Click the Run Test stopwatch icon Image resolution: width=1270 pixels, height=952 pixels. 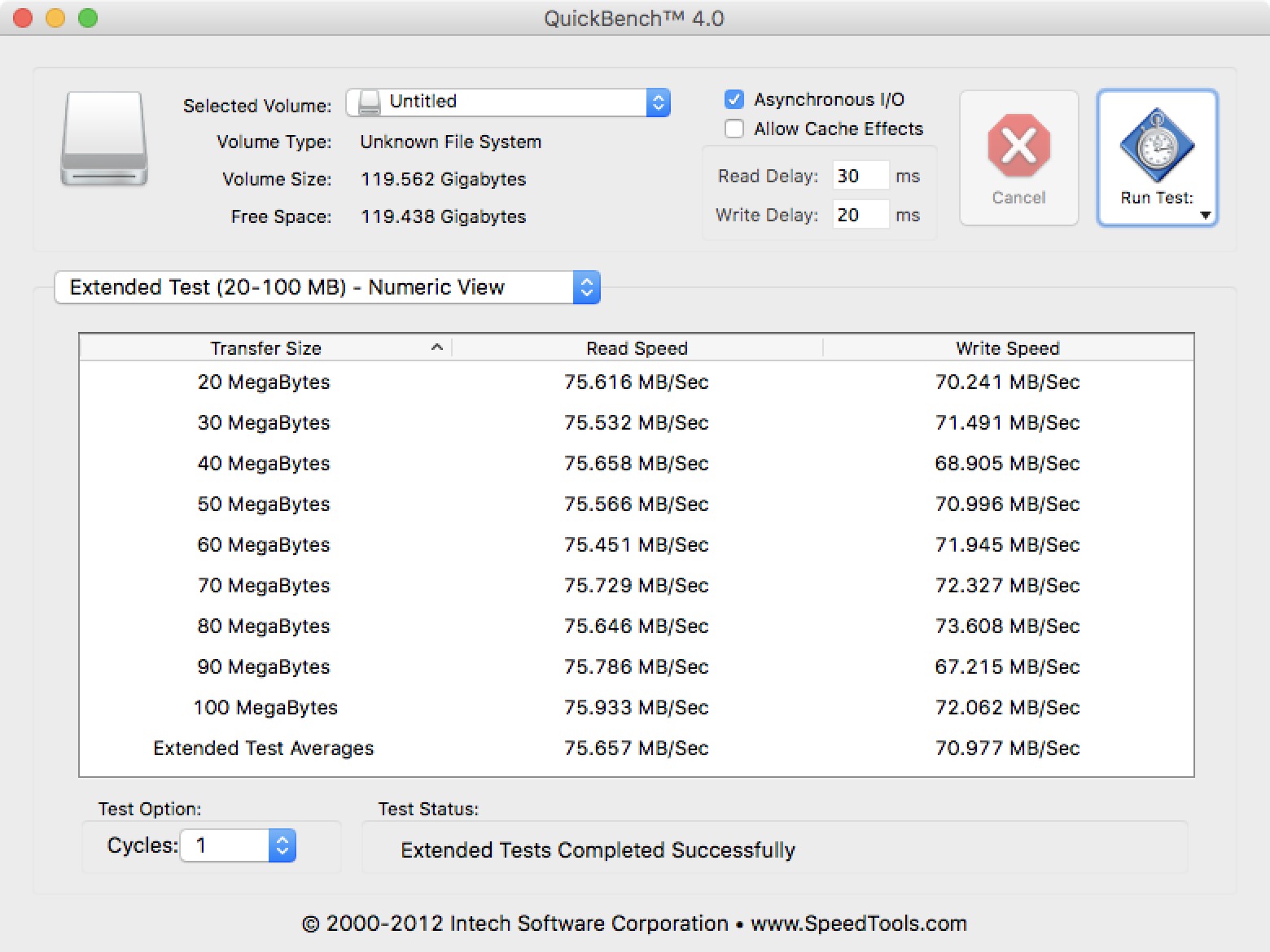coord(1156,146)
